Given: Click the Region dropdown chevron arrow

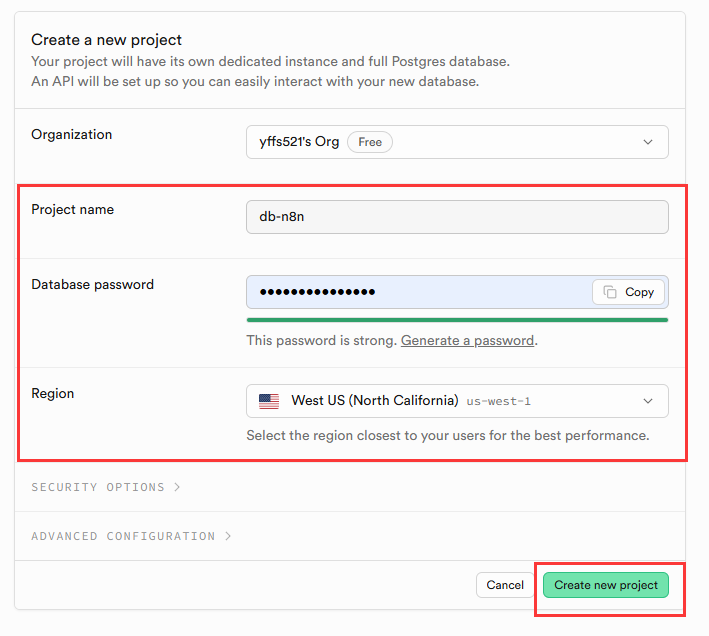Looking at the screenshot, I should pos(648,401).
